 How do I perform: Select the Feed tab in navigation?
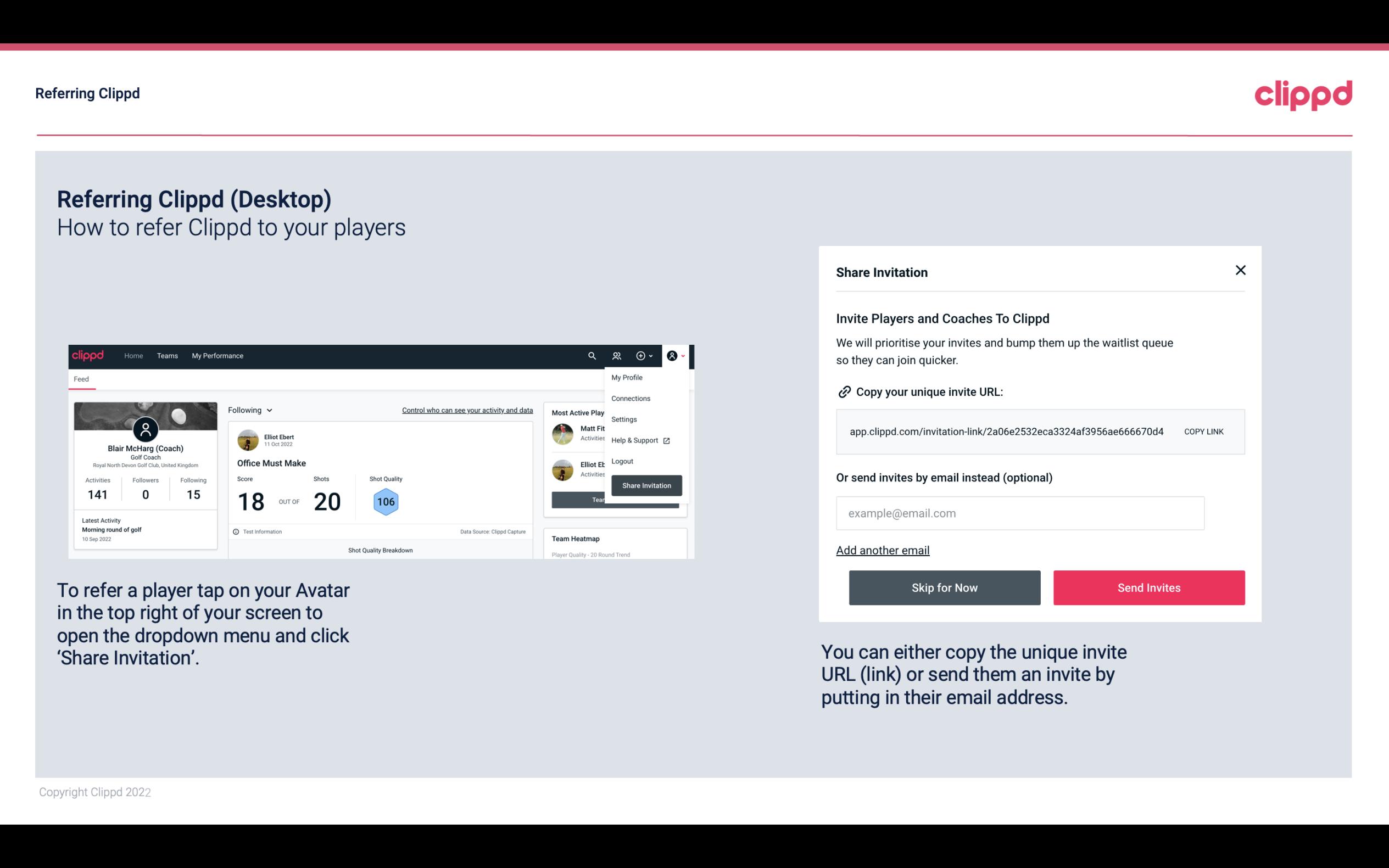point(81,378)
